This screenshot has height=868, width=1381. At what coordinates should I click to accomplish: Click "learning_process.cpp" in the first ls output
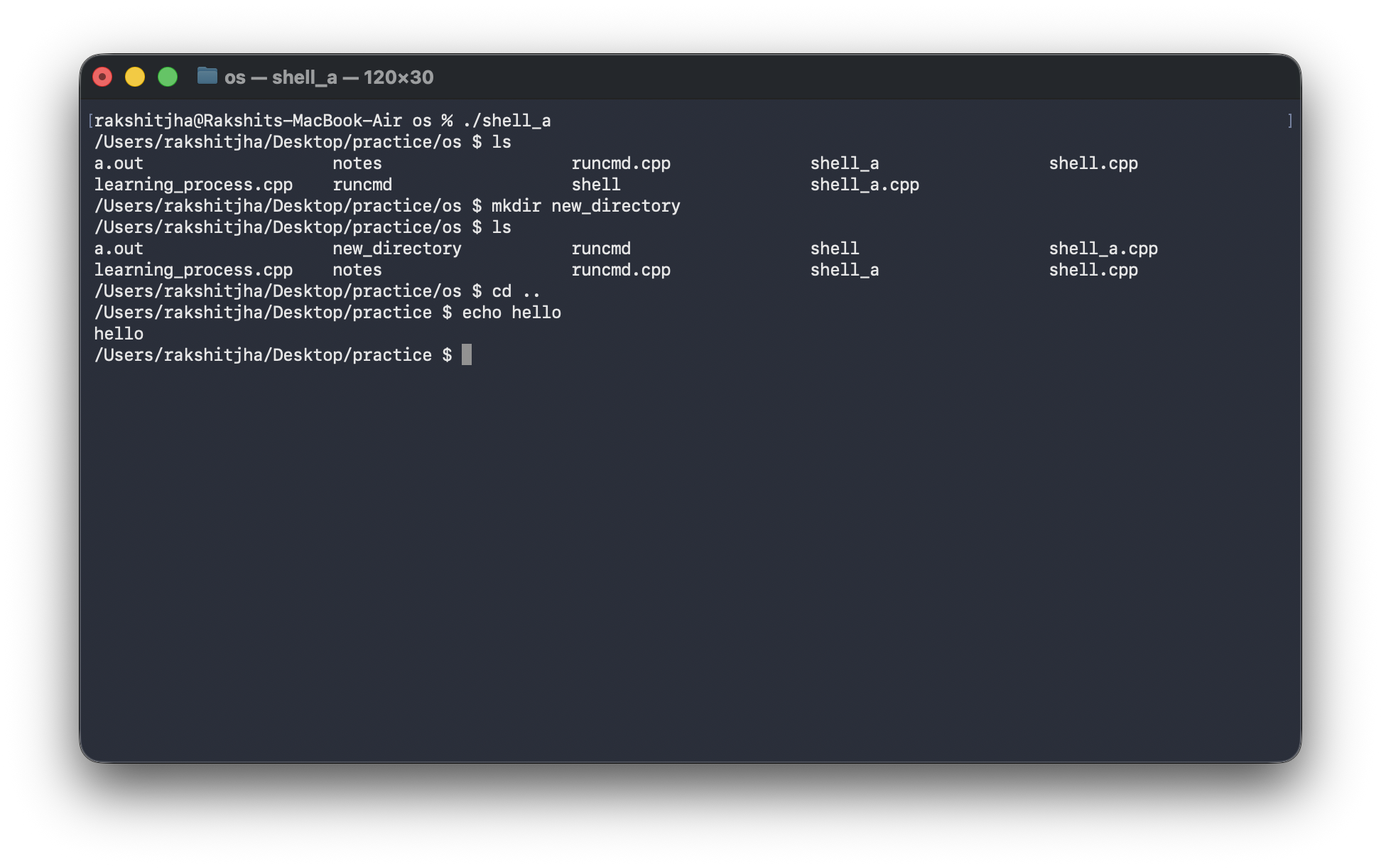pyautogui.click(x=193, y=185)
